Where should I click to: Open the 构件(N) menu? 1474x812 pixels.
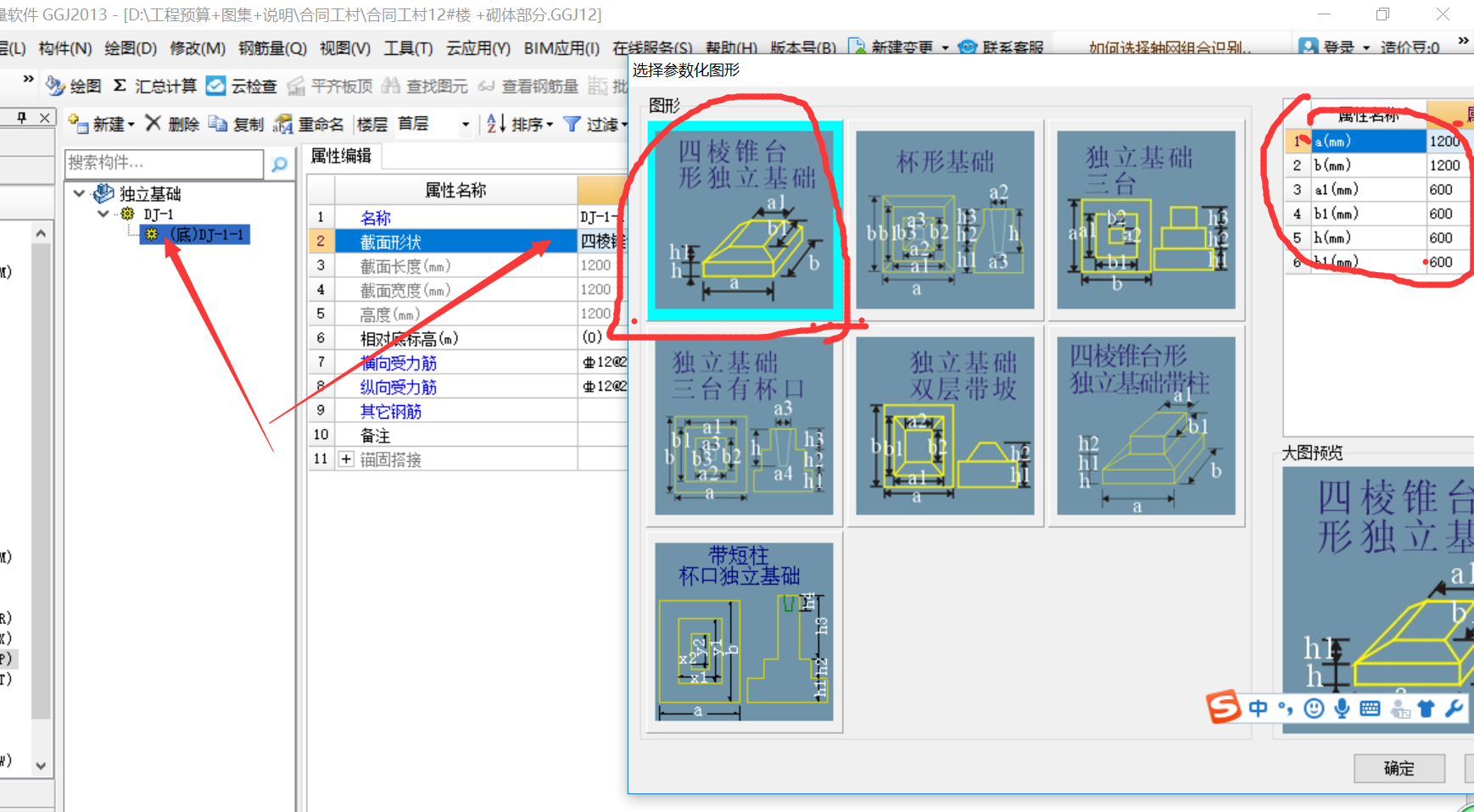(x=65, y=48)
